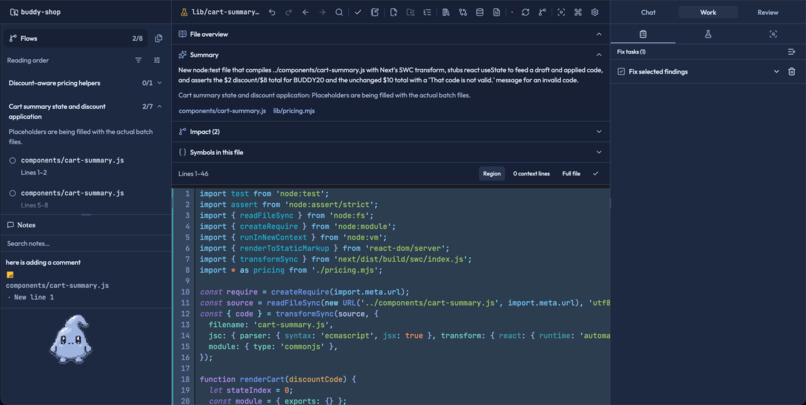Collapse the Summary section

tap(599, 54)
